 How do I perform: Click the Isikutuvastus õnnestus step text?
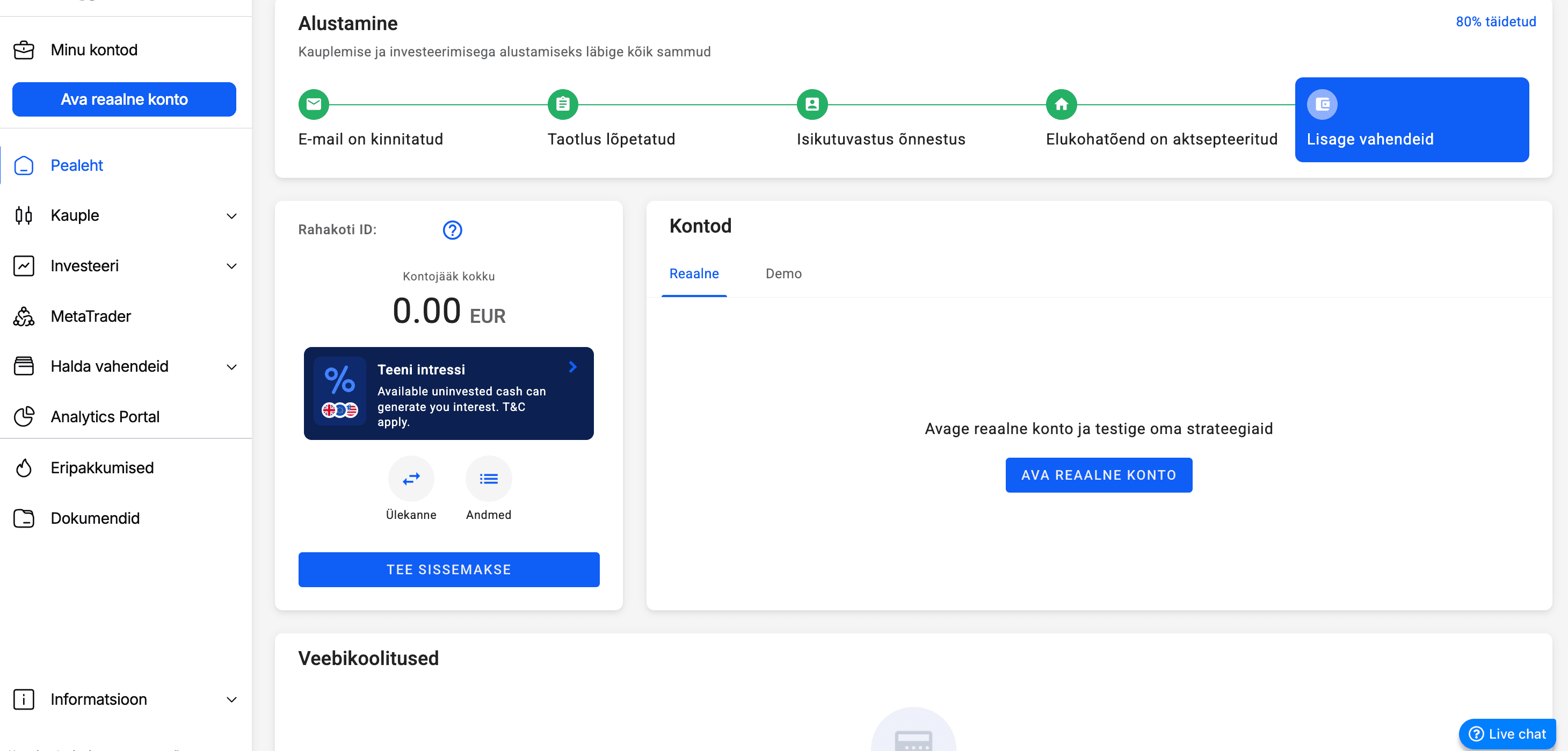(881, 140)
